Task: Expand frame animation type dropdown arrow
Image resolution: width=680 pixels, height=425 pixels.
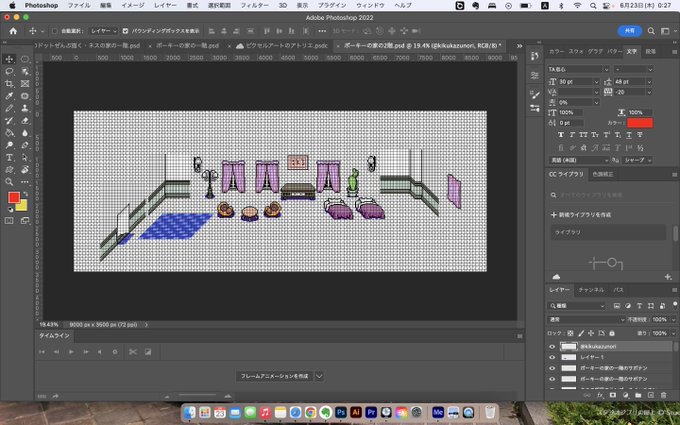Action: pos(319,376)
